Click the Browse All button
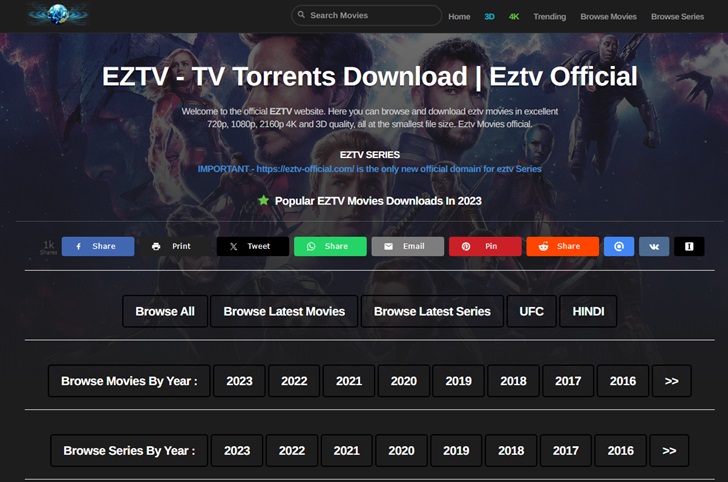 [165, 311]
